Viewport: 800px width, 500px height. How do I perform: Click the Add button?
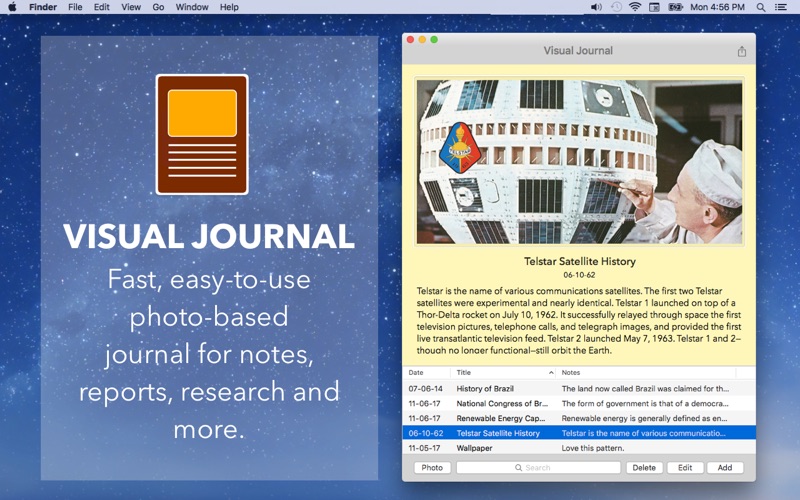pos(724,468)
